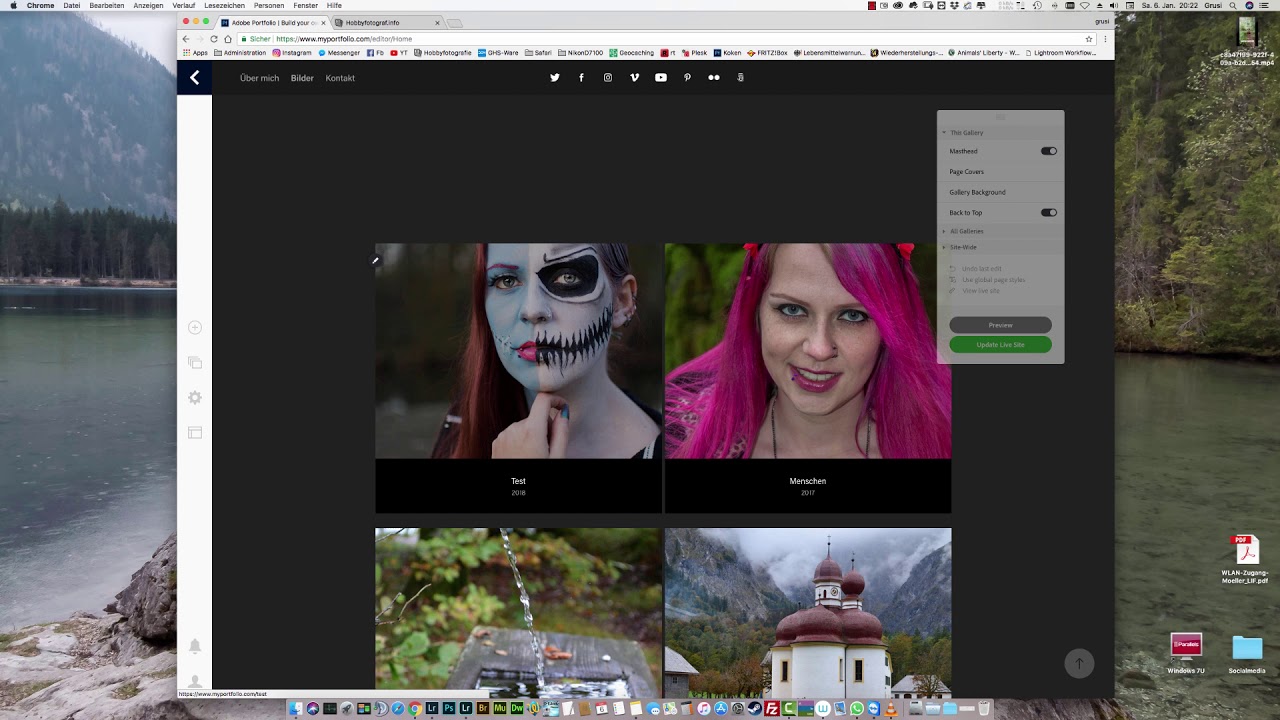1280x720 pixels.
Task: Select the WLAN-Zugang PDF on desktop
Action: coord(1245,560)
